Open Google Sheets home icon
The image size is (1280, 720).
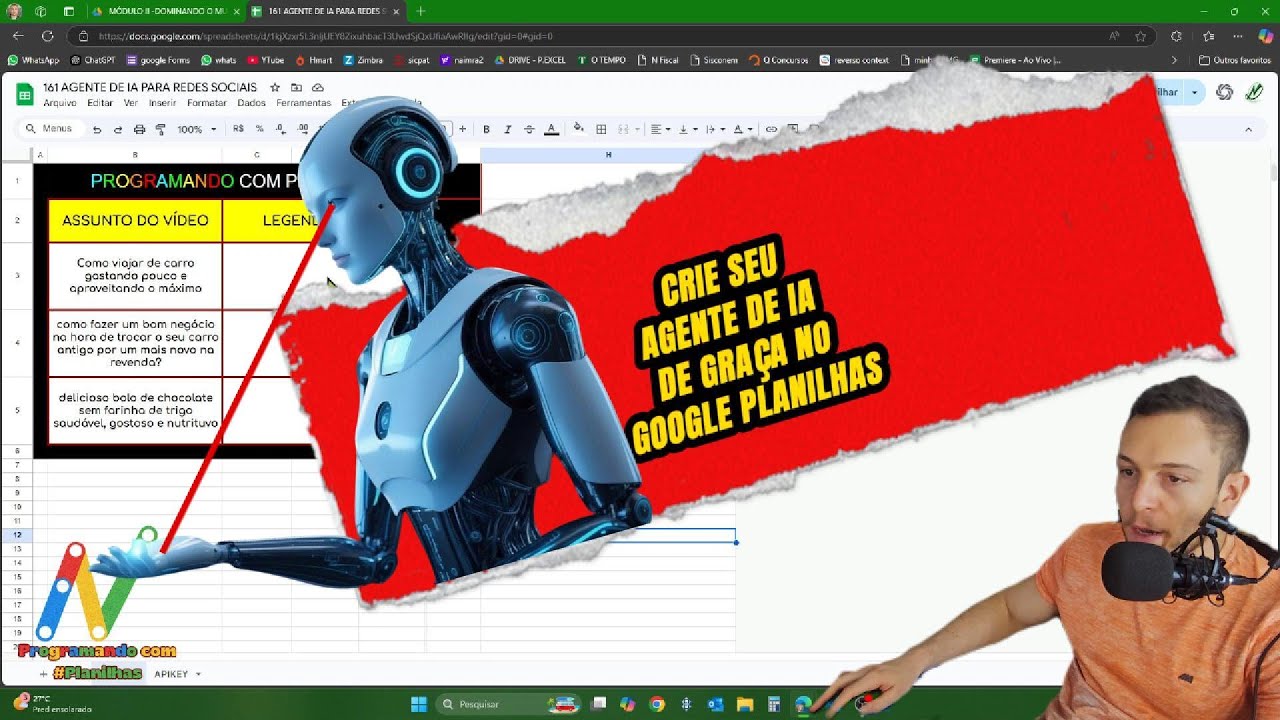point(25,94)
